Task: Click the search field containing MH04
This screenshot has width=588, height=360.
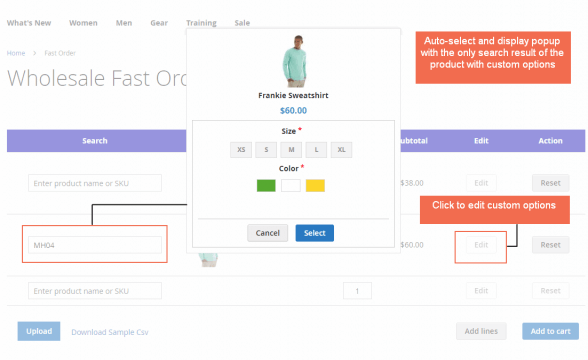Action: pos(95,245)
